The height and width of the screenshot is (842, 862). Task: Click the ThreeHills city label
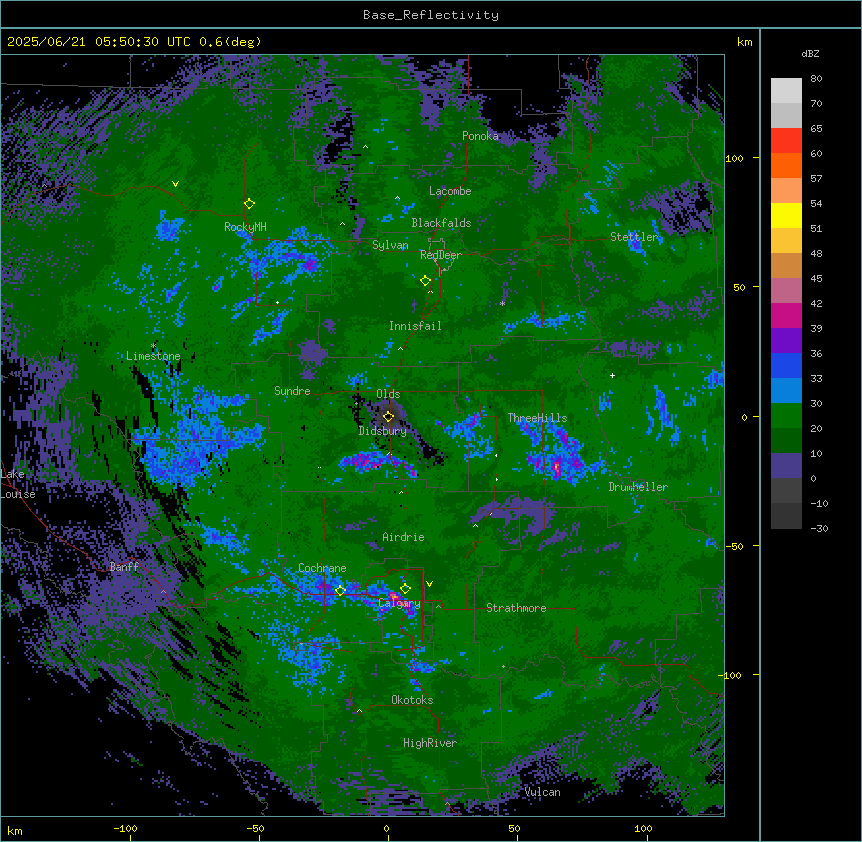click(x=538, y=418)
